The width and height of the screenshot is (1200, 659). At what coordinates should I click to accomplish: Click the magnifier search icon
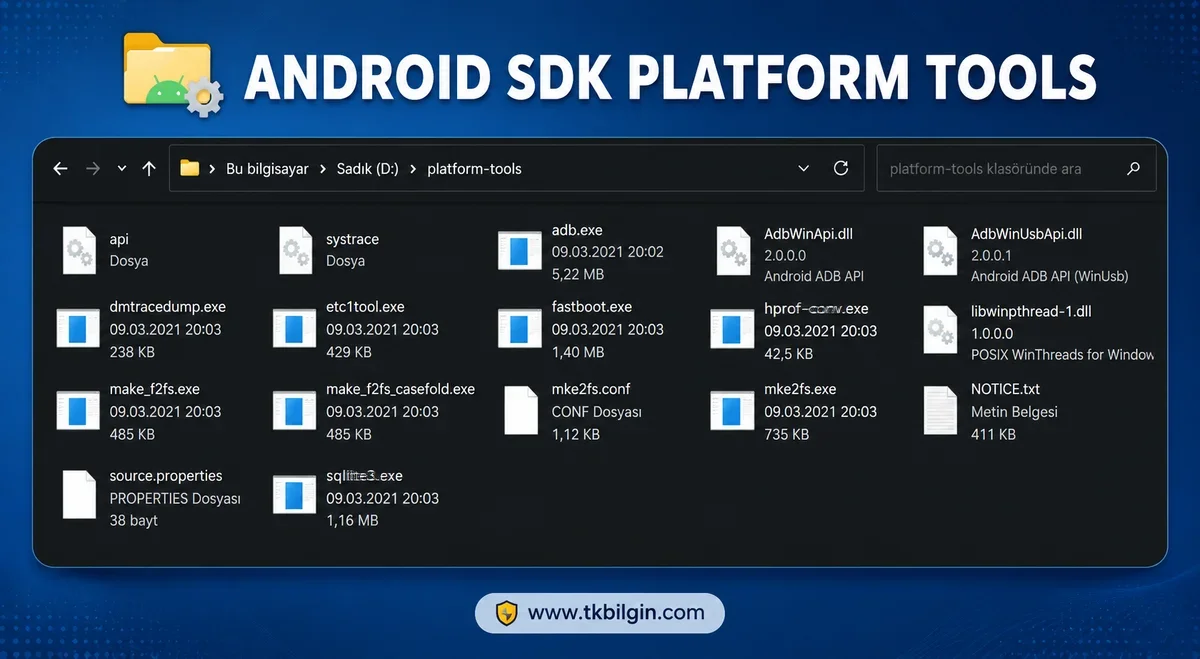[x=1133, y=169]
